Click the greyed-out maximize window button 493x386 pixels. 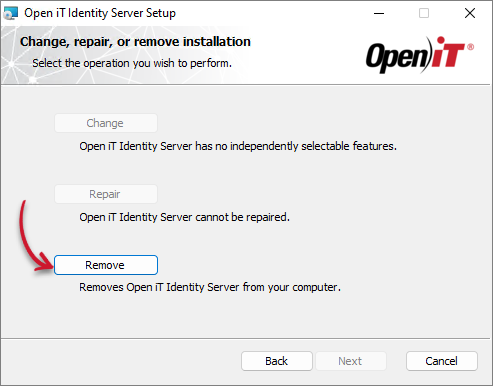pos(424,13)
